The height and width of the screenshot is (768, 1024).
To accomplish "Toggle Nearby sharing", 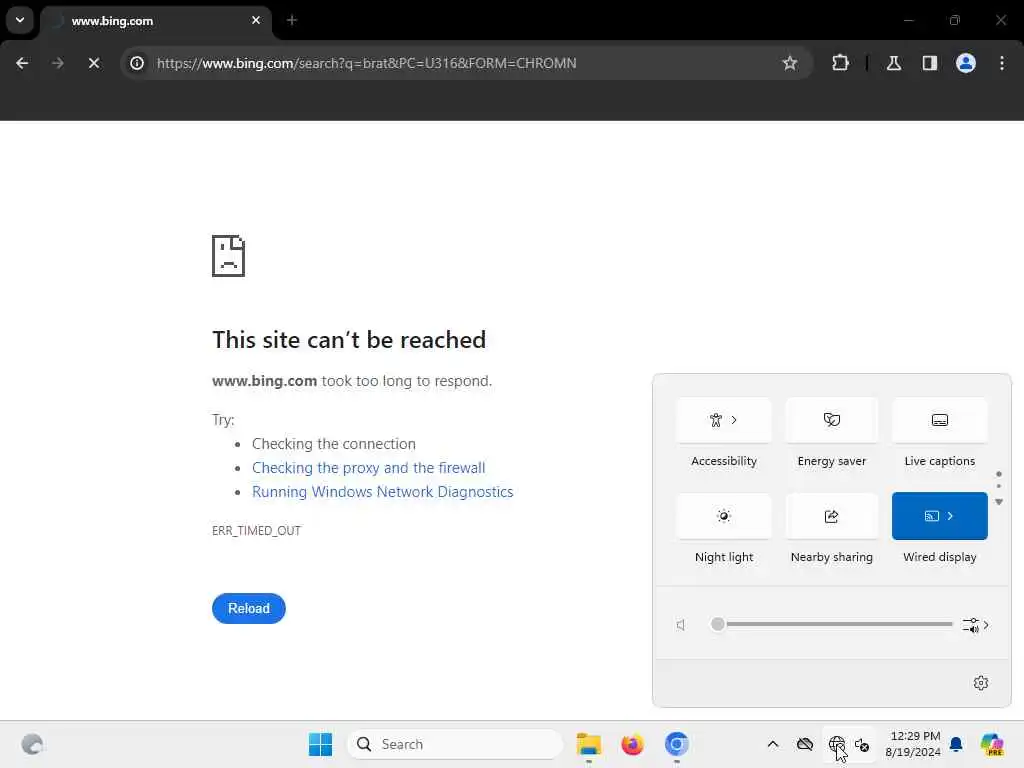I will (831, 516).
